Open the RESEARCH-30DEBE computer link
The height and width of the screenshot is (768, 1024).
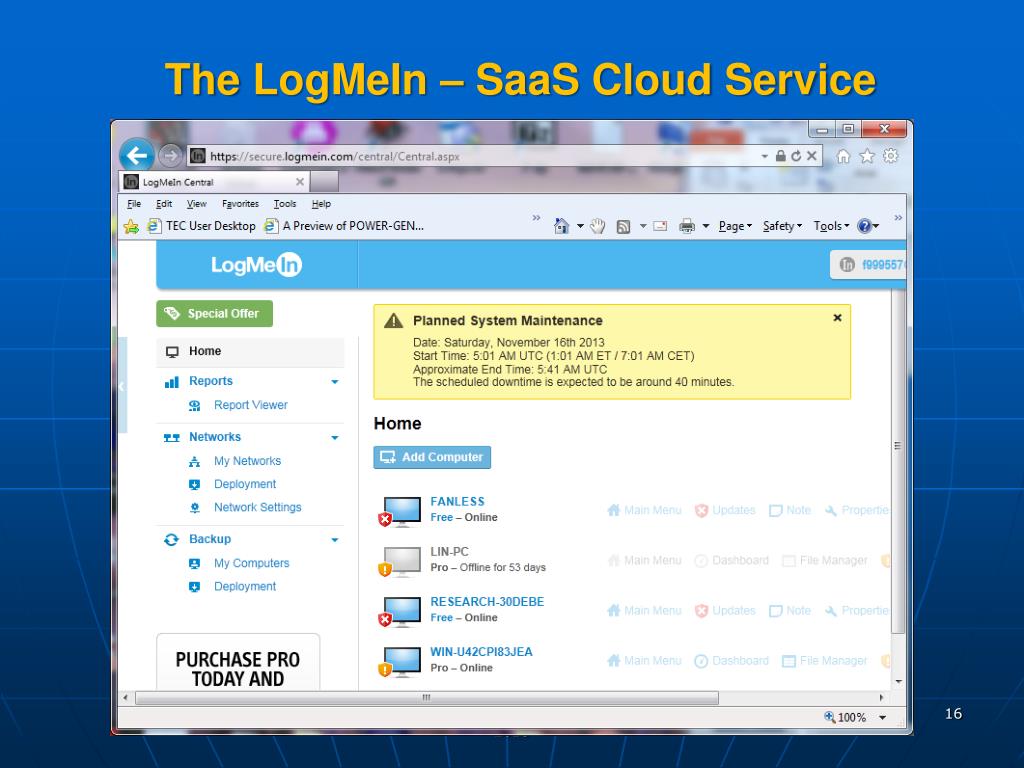[487, 601]
